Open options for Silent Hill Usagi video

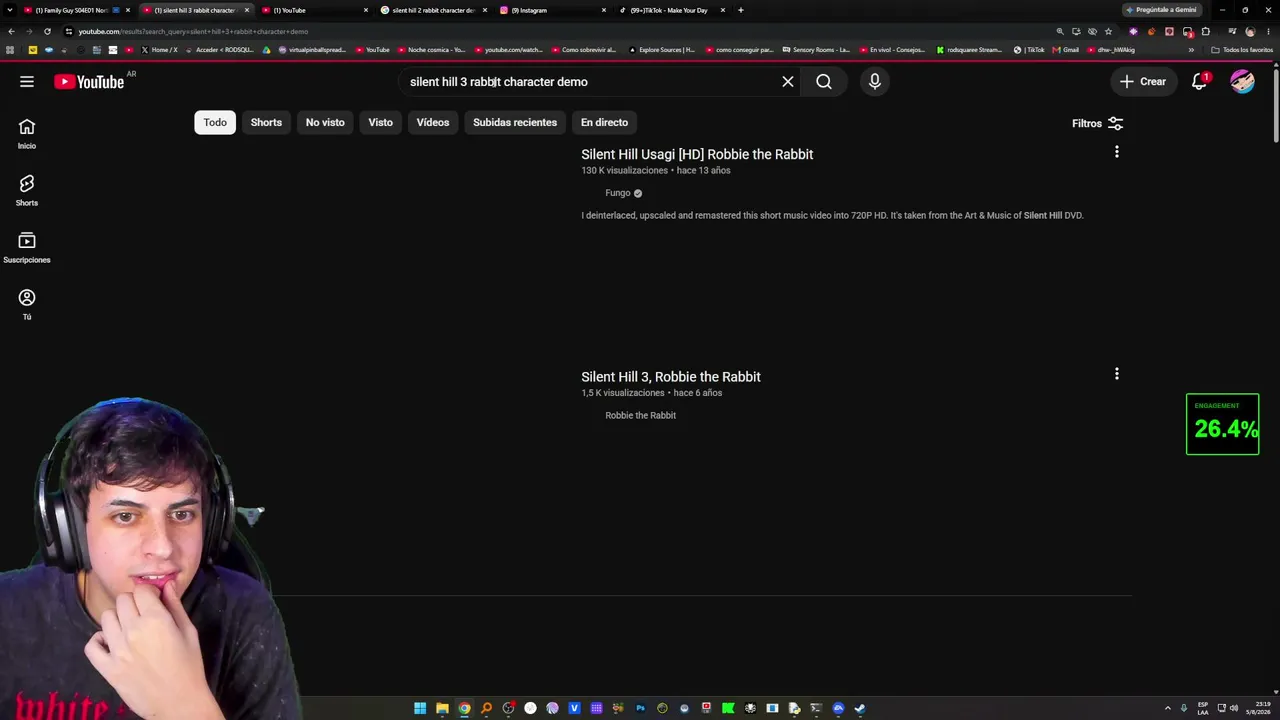(x=1117, y=152)
